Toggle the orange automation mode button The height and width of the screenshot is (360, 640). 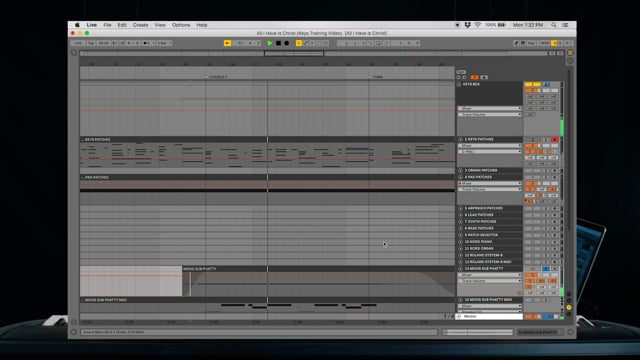474,77
